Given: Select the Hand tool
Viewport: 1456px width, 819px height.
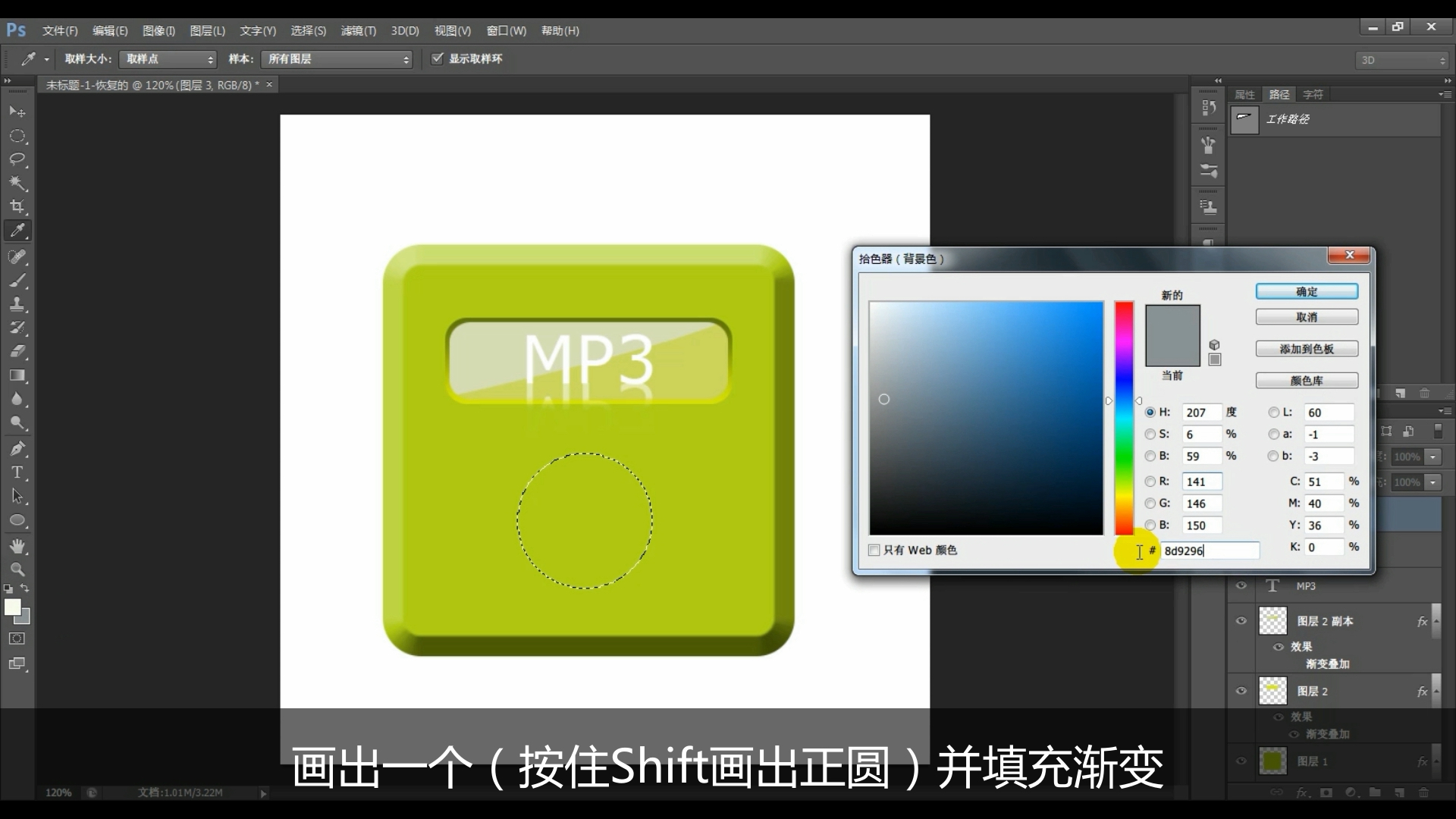Looking at the screenshot, I should pyautogui.click(x=17, y=545).
